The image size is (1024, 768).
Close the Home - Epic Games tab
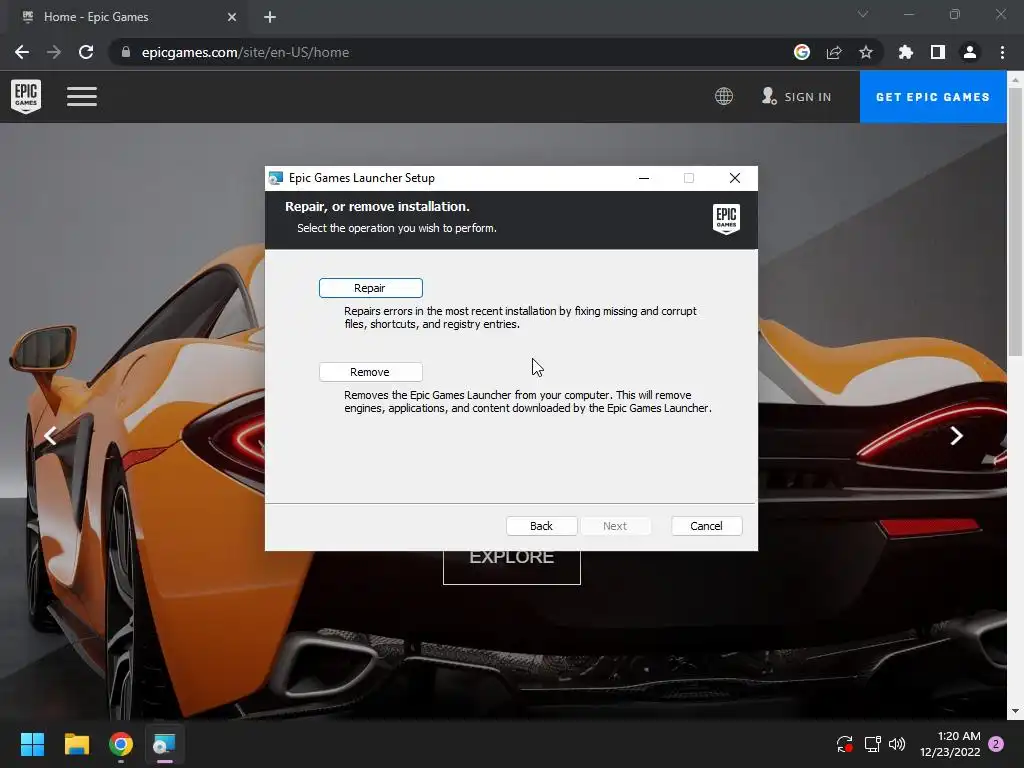click(x=232, y=17)
